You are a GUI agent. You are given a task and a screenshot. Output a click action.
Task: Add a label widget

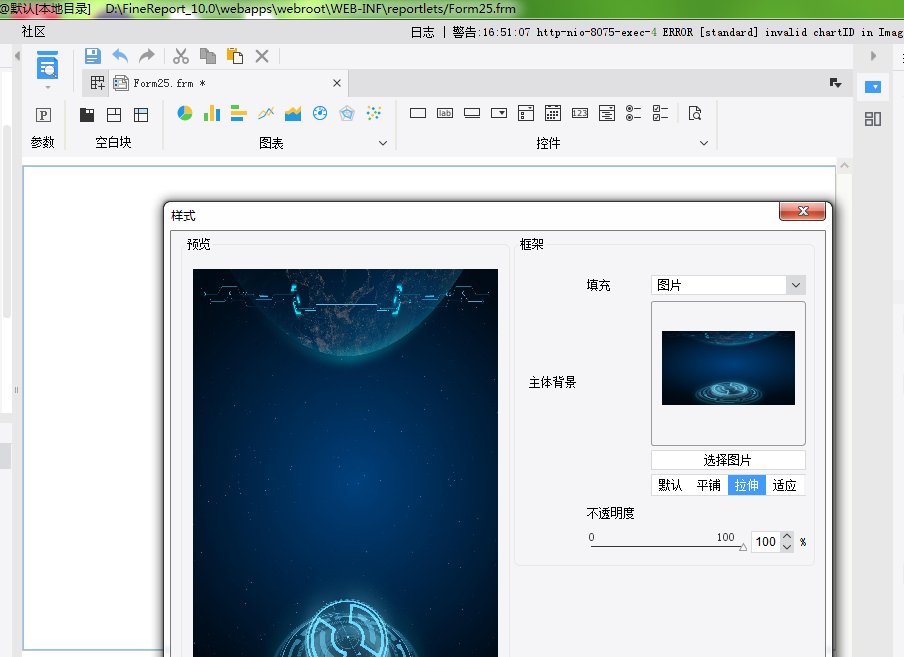tap(445, 113)
